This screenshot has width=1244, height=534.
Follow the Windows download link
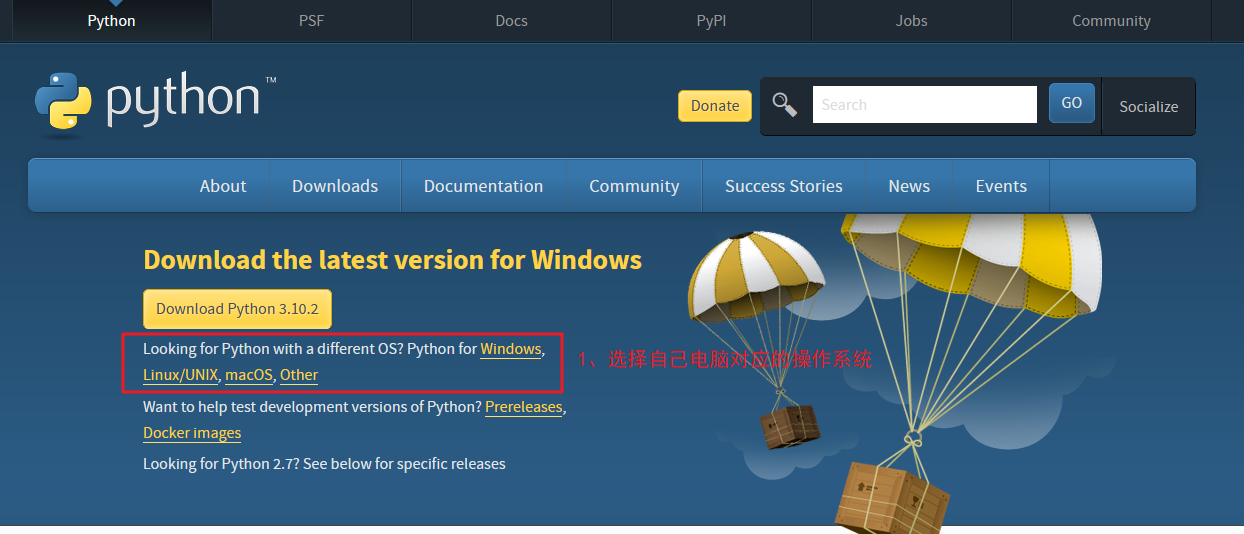(511, 349)
